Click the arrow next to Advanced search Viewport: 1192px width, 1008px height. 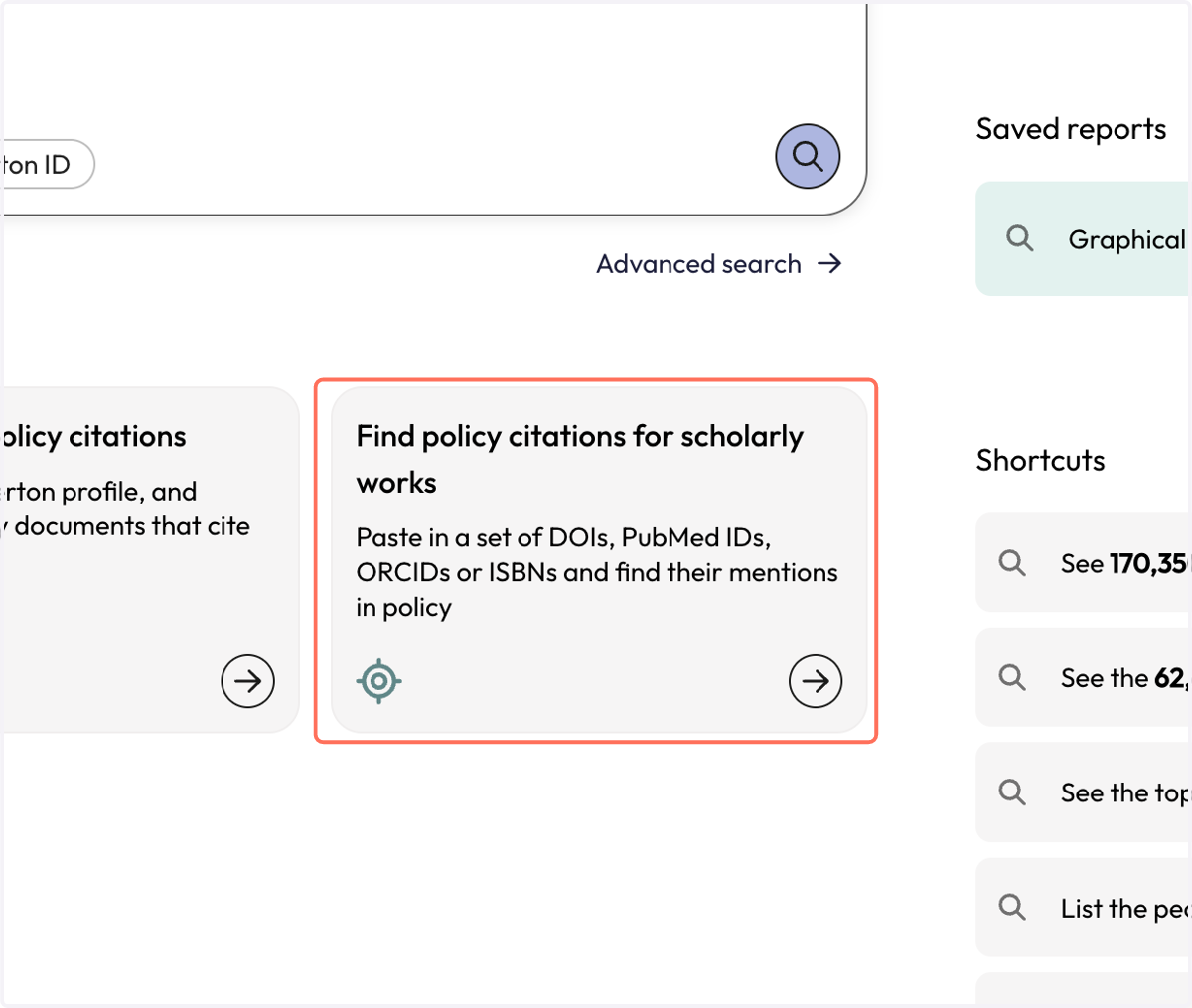point(829,263)
